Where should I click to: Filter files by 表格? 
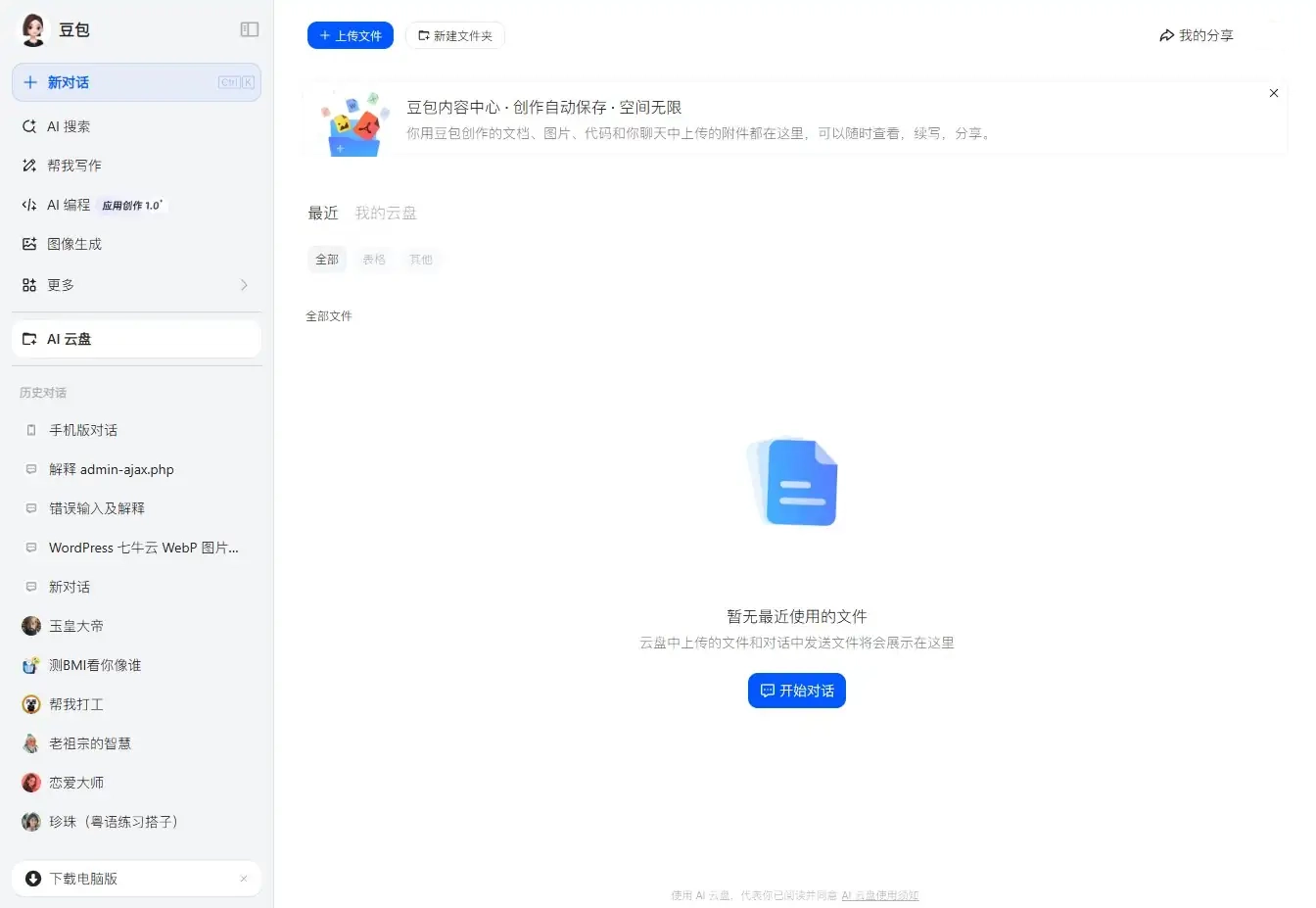coord(374,259)
